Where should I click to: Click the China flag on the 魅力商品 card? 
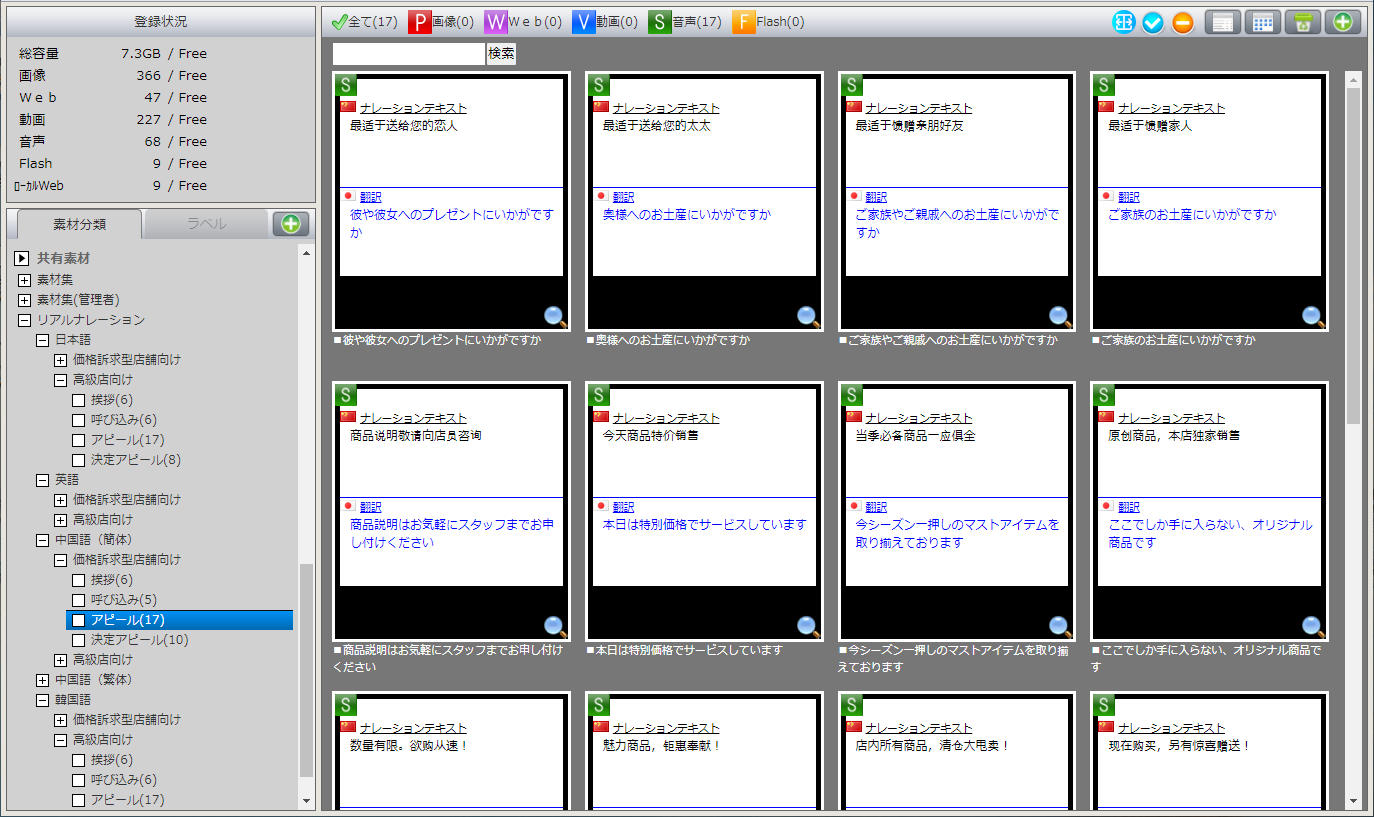pos(601,726)
